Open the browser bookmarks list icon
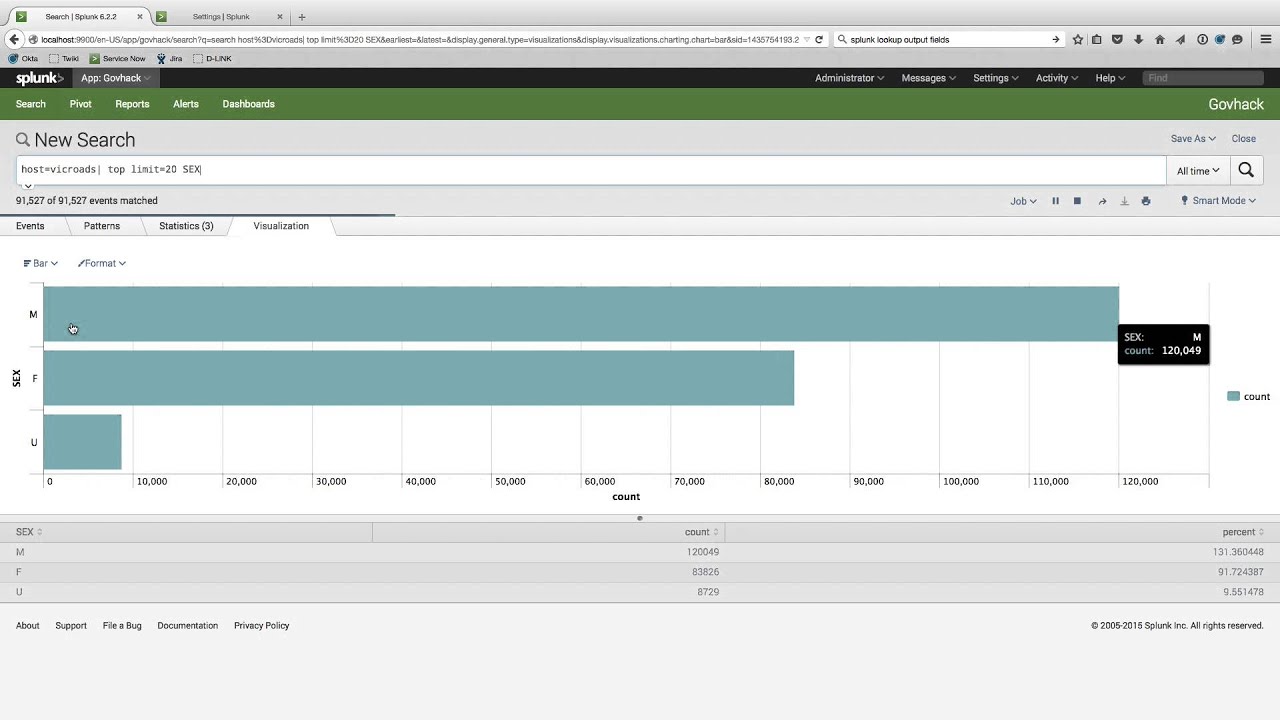This screenshot has height=720, width=1280. [x=1097, y=40]
